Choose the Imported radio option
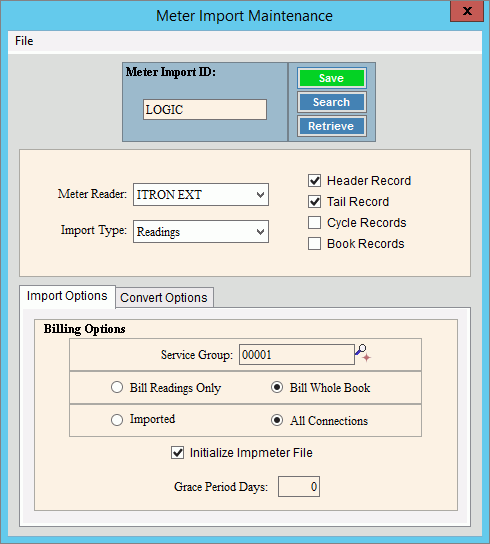 (117, 420)
